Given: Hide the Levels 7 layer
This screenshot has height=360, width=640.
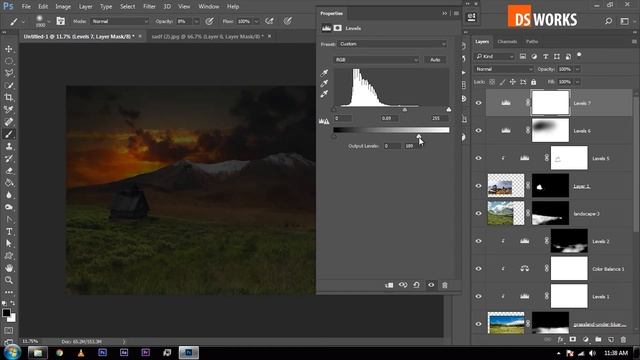Looking at the screenshot, I should [x=478, y=103].
